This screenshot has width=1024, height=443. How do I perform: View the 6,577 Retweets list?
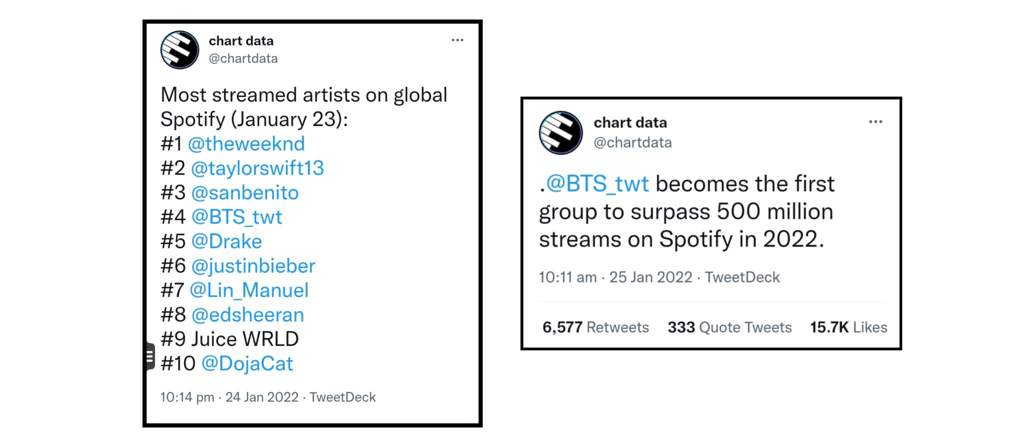point(596,327)
